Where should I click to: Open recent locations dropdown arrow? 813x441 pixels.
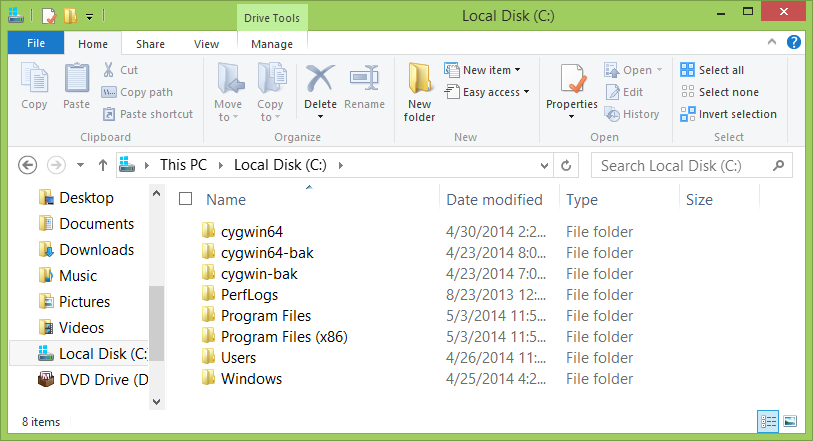(x=80, y=165)
